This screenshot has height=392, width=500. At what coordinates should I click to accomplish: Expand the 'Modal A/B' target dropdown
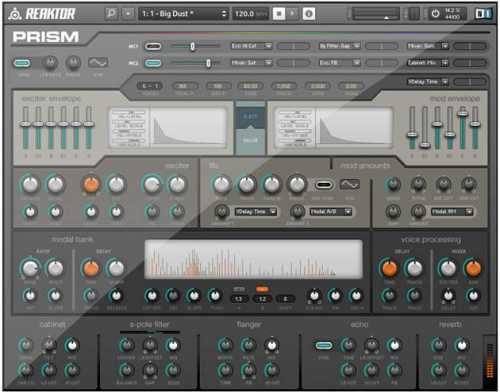(x=330, y=212)
